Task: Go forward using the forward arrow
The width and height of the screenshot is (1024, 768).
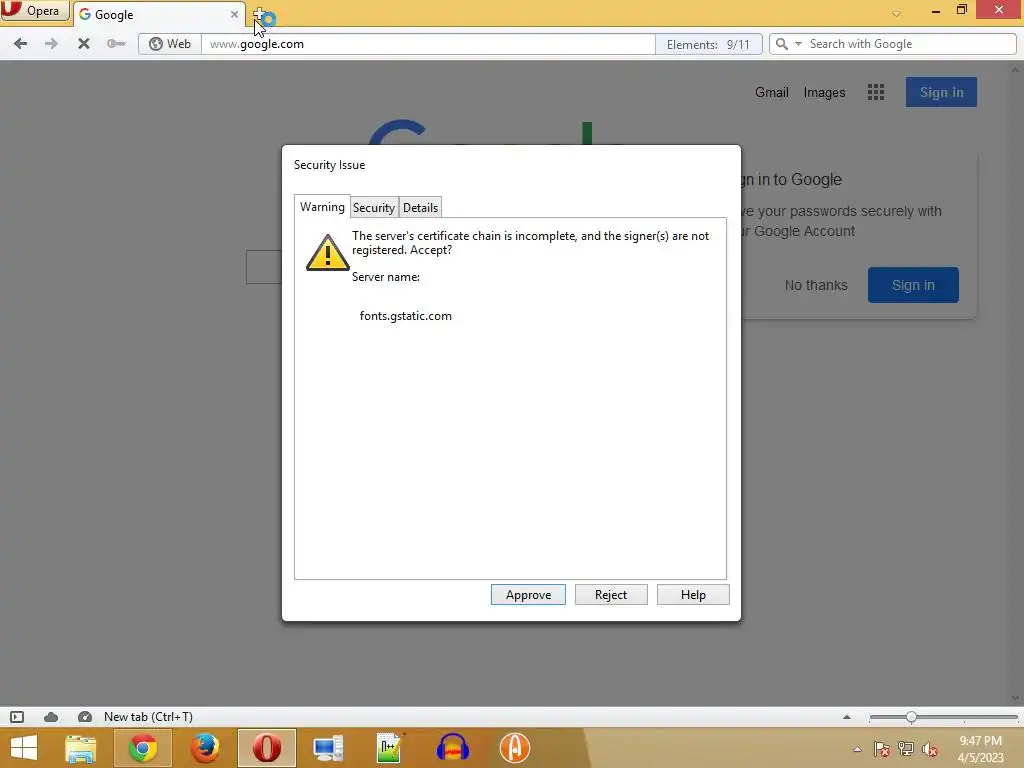Action: tap(51, 44)
